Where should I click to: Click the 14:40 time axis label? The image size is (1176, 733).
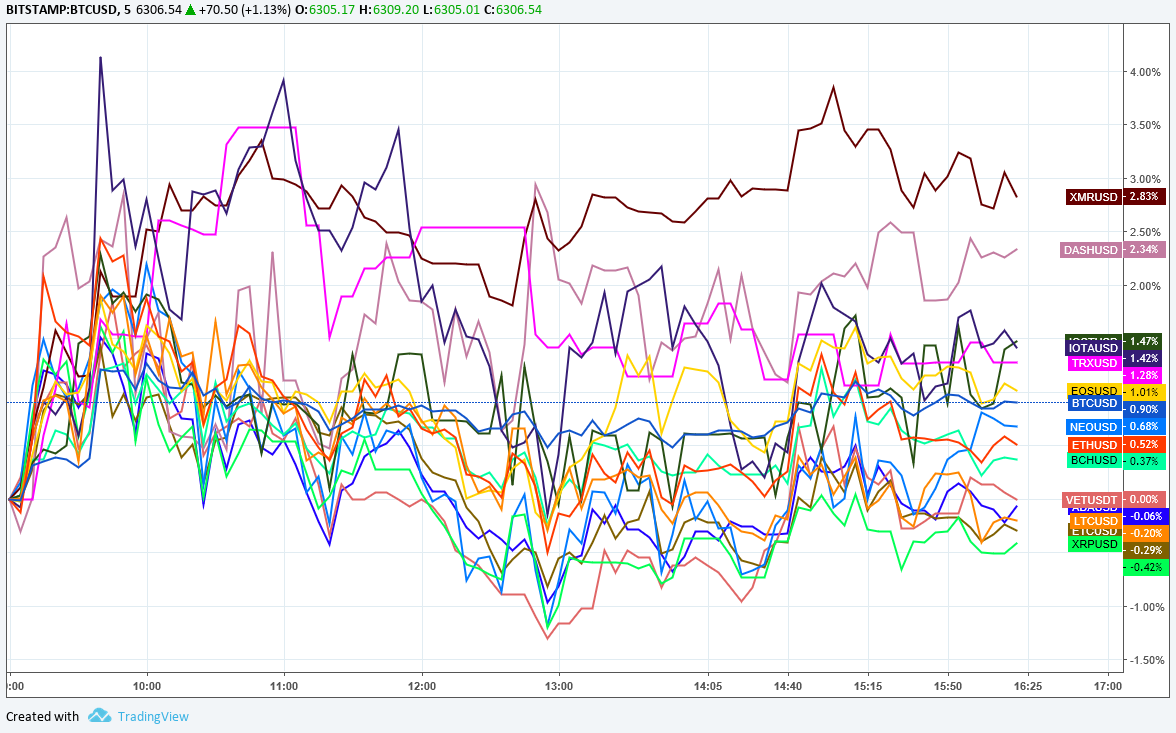point(788,686)
